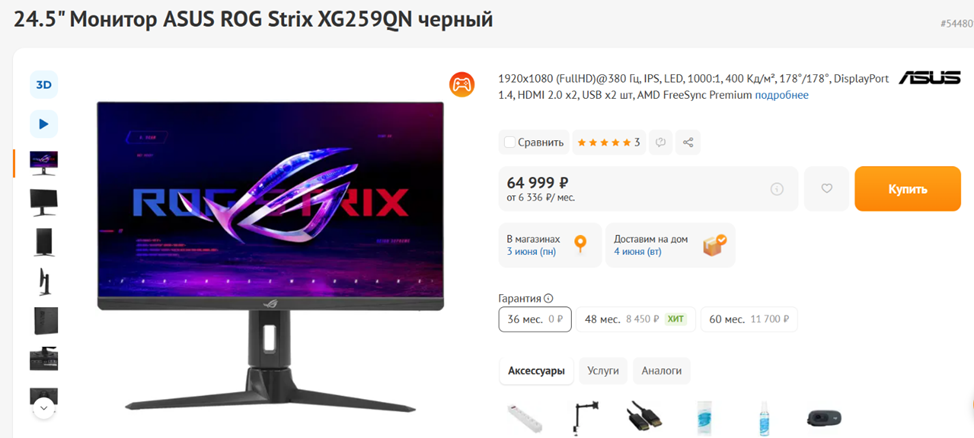Play the product video
Image resolution: width=974 pixels, height=438 pixels.
coord(43,124)
